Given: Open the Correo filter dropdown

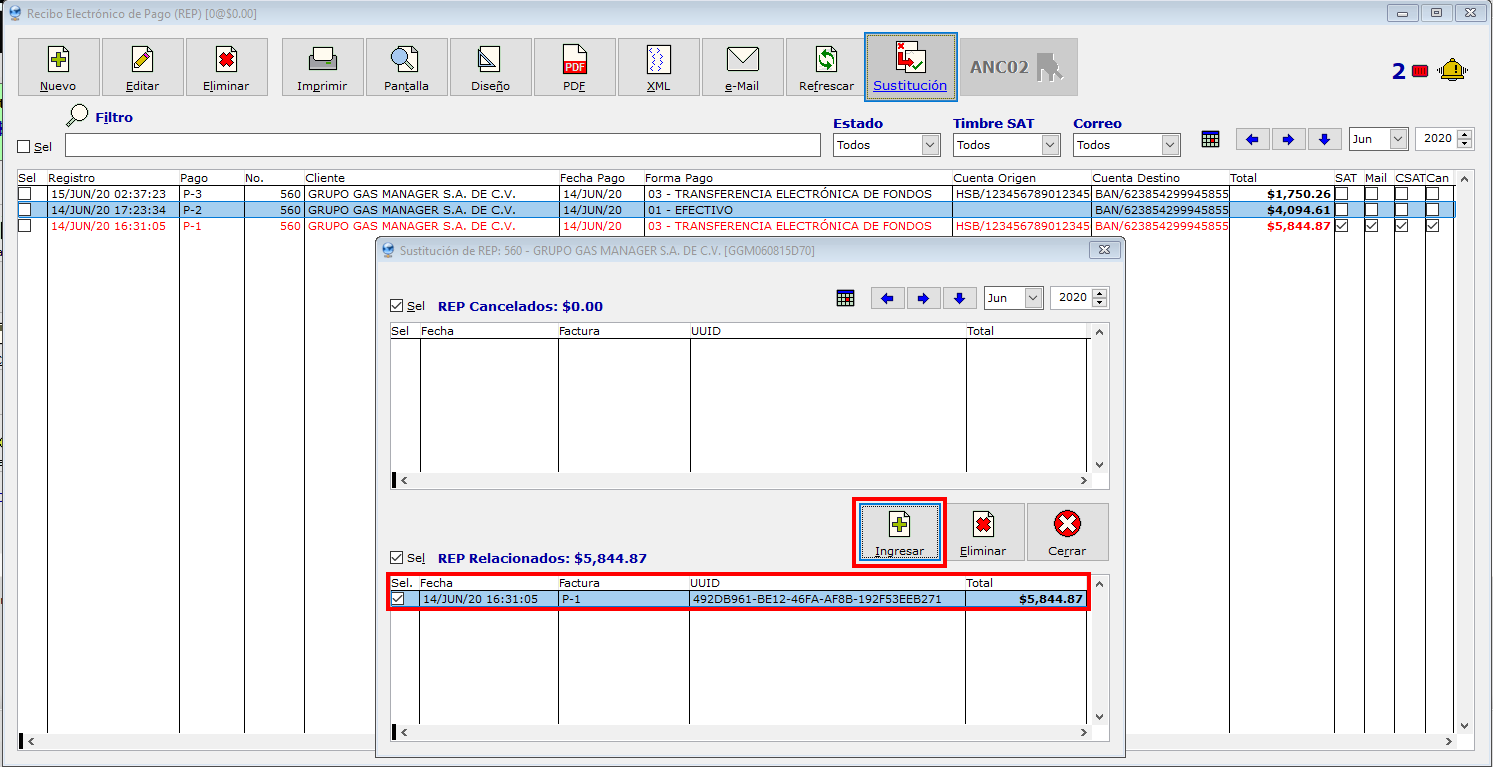Looking at the screenshot, I should click(1126, 145).
